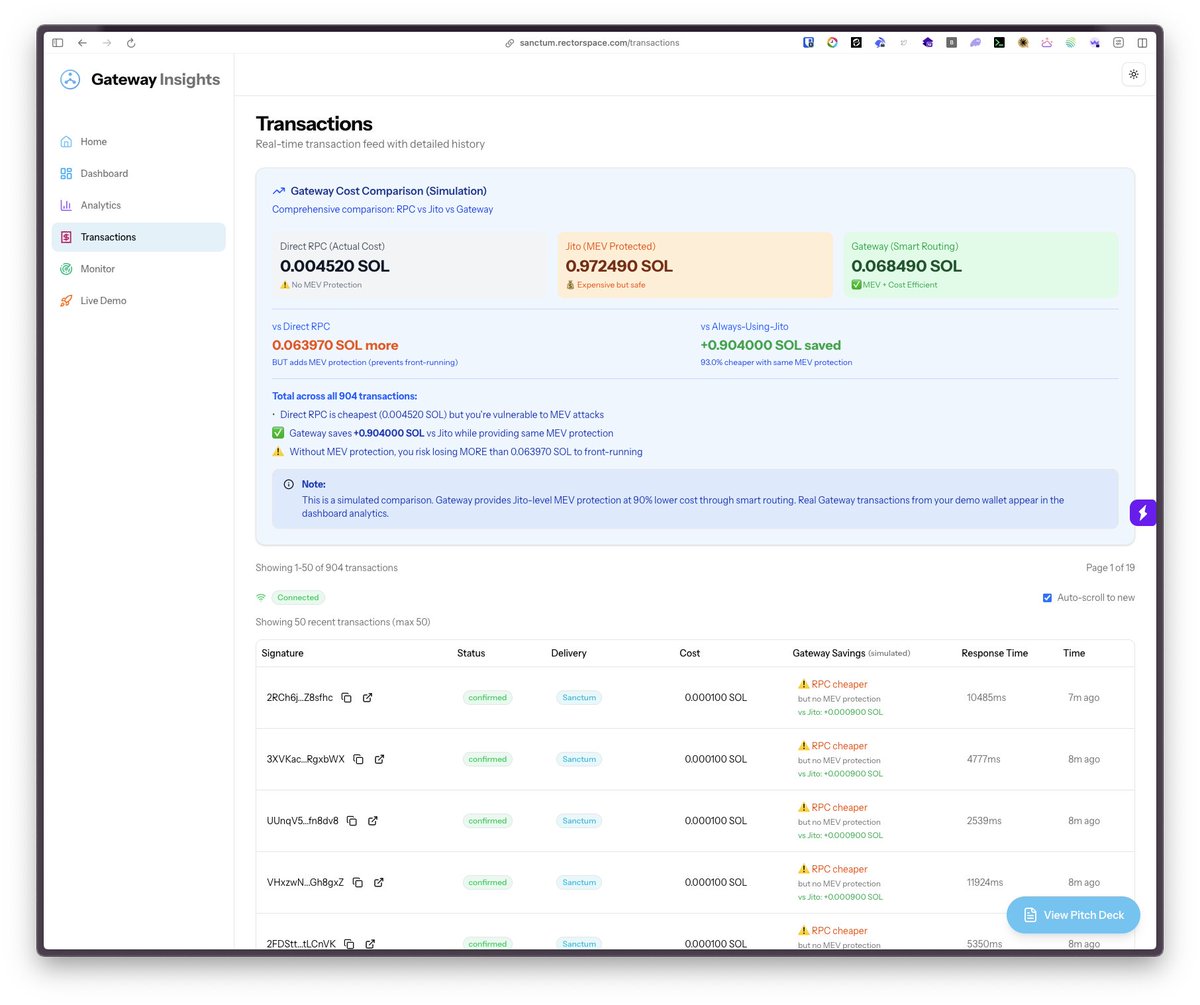1200x1005 pixels.
Task: Click the +0.904000 SOL saved value
Action: pyautogui.click(x=772, y=345)
